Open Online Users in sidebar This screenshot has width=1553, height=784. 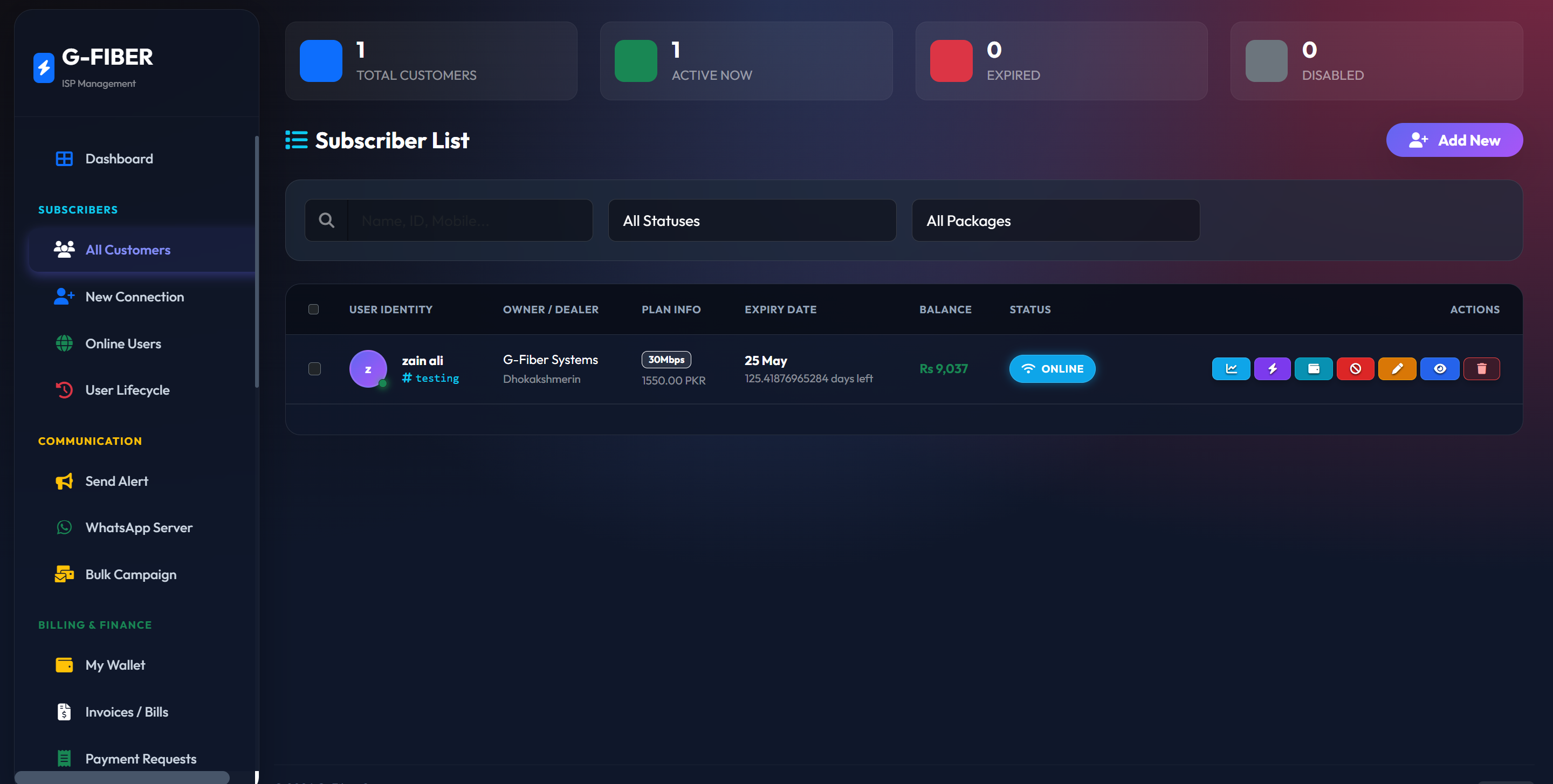123,343
